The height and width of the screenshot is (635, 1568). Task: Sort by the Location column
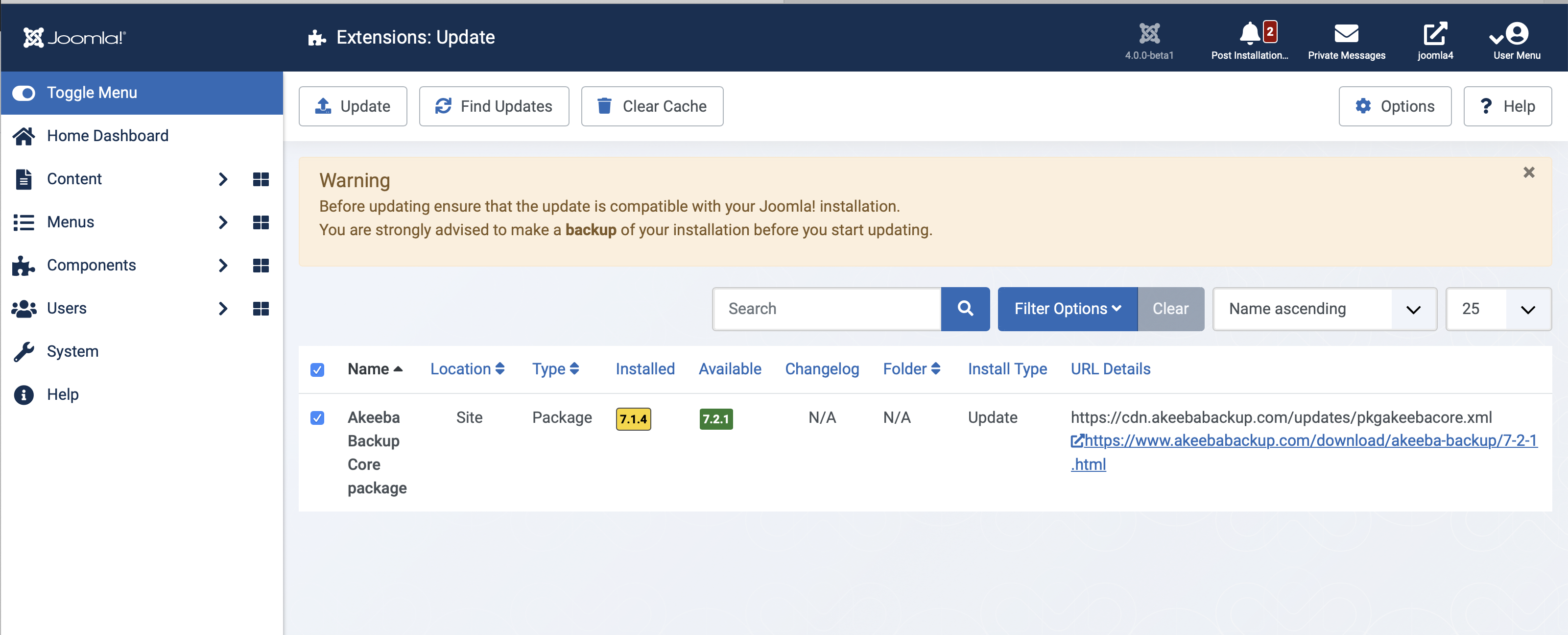click(x=468, y=369)
